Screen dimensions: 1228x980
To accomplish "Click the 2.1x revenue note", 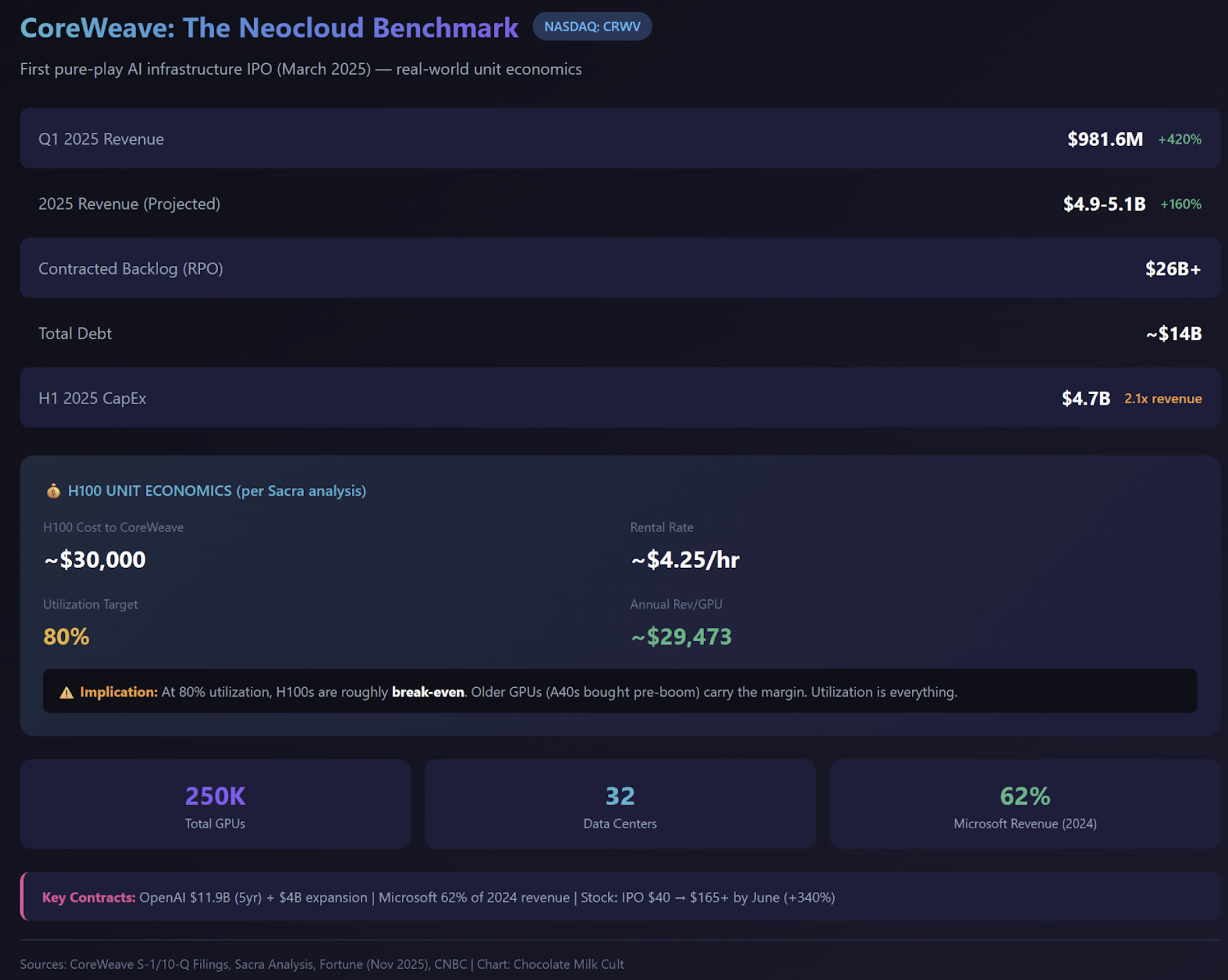I will [x=1163, y=399].
